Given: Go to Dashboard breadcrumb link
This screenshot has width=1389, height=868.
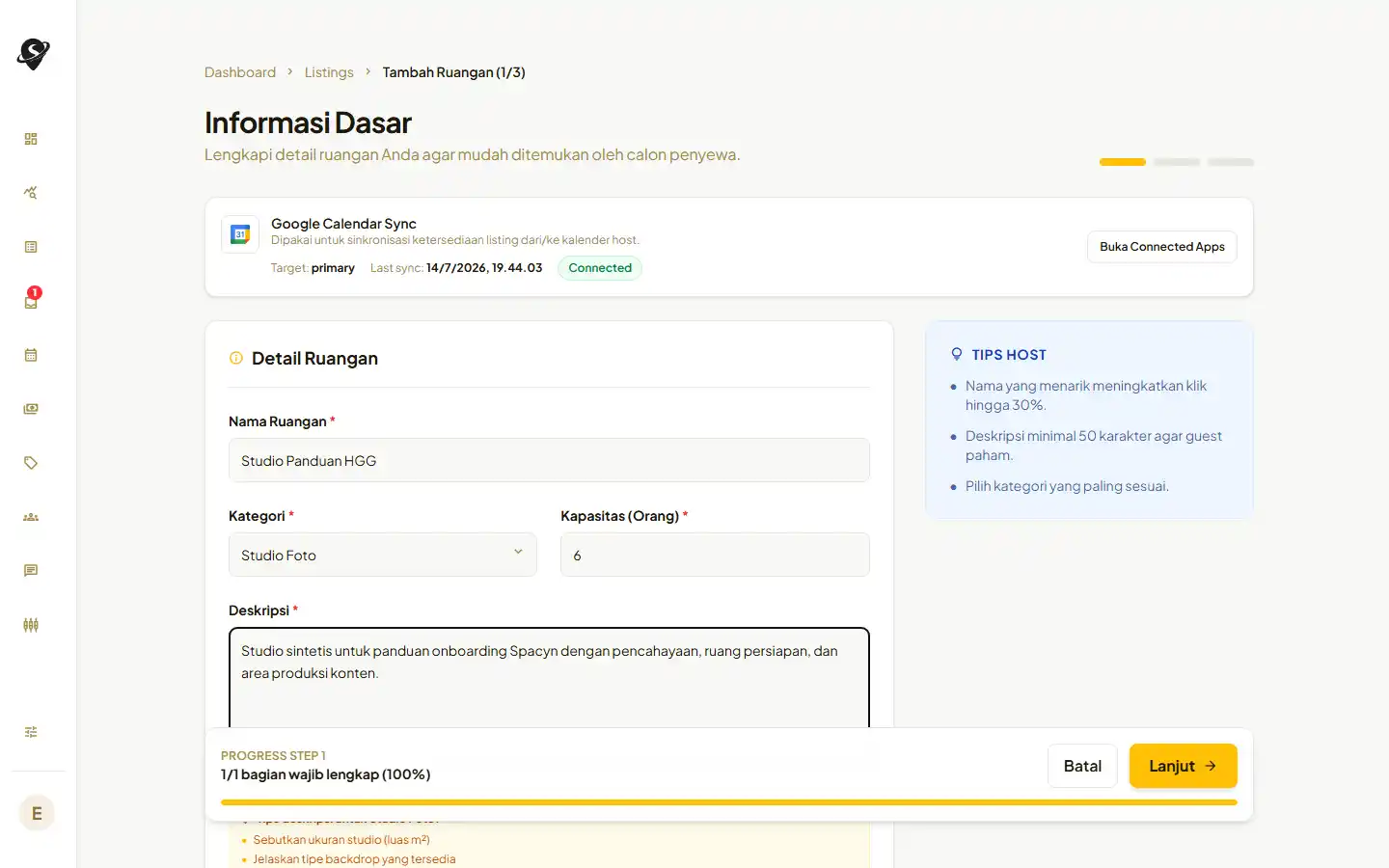Looking at the screenshot, I should [240, 72].
